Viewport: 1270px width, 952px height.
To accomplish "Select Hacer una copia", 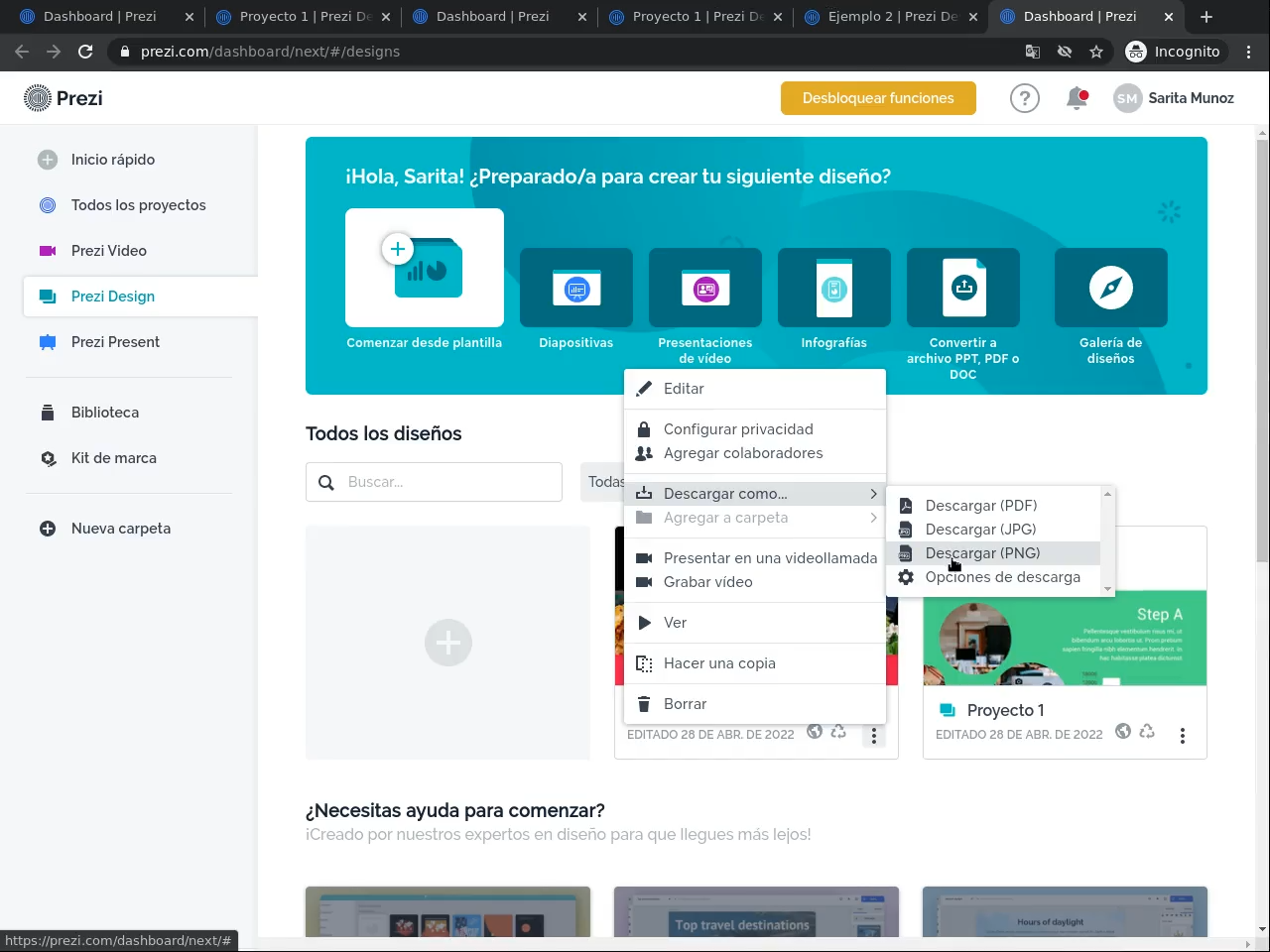I will coord(755,663).
